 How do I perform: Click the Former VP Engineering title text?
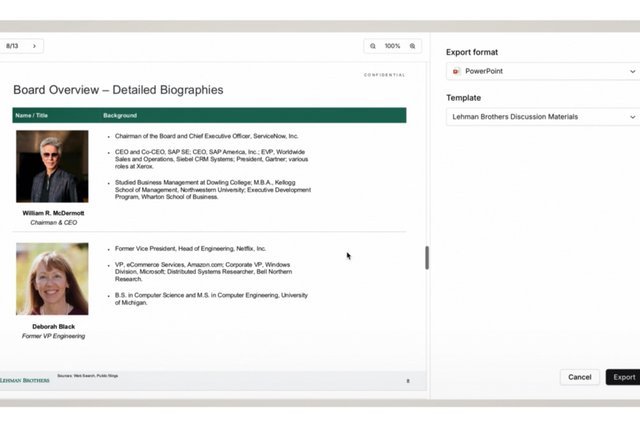[x=52, y=337]
